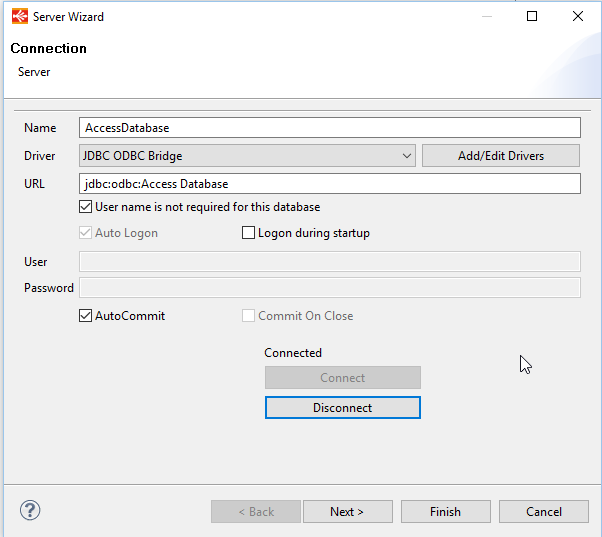This screenshot has width=602, height=537.
Task: Click the URL label
Action: tap(34, 184)
